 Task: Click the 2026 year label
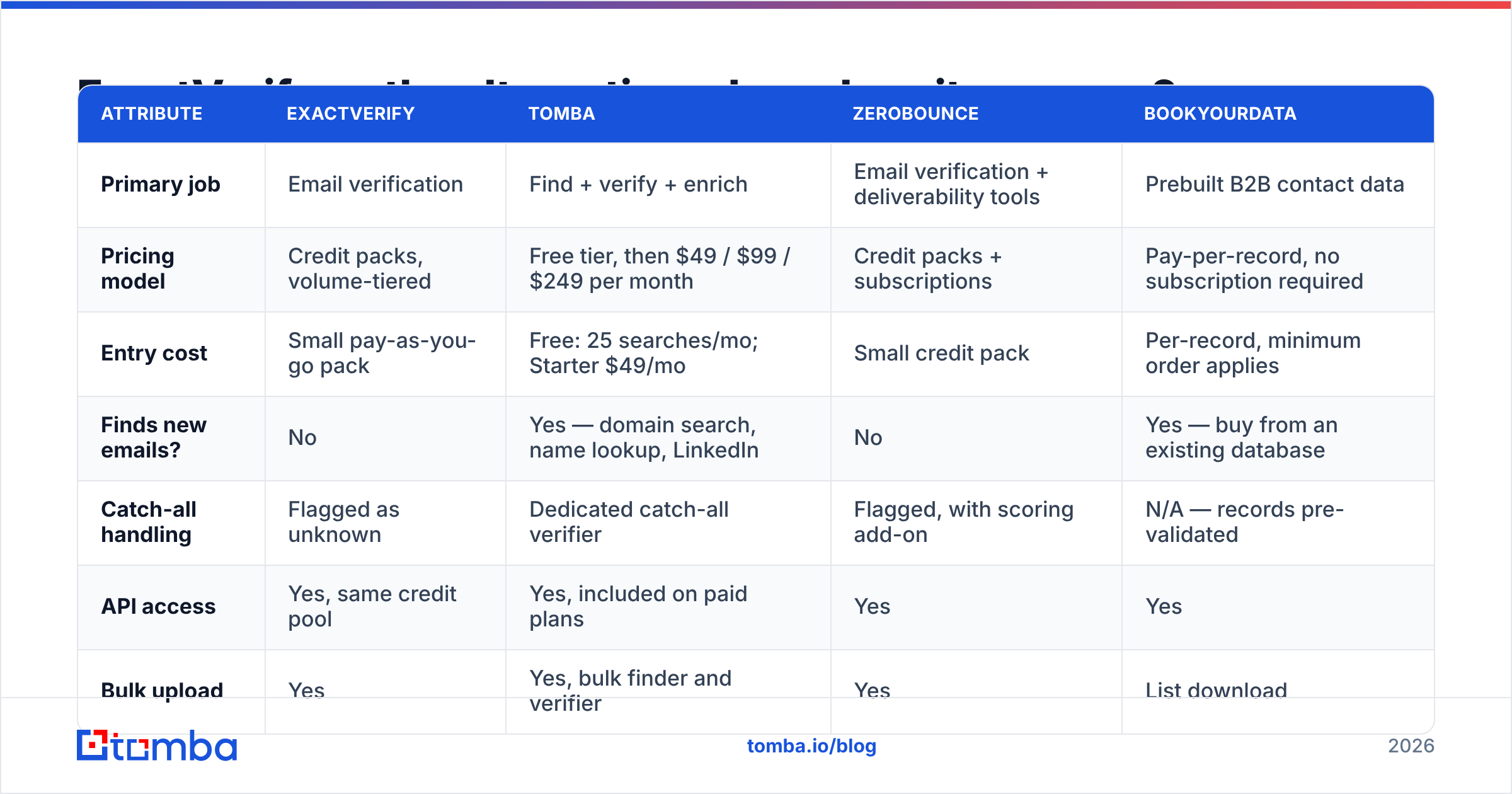[1411, 746]
